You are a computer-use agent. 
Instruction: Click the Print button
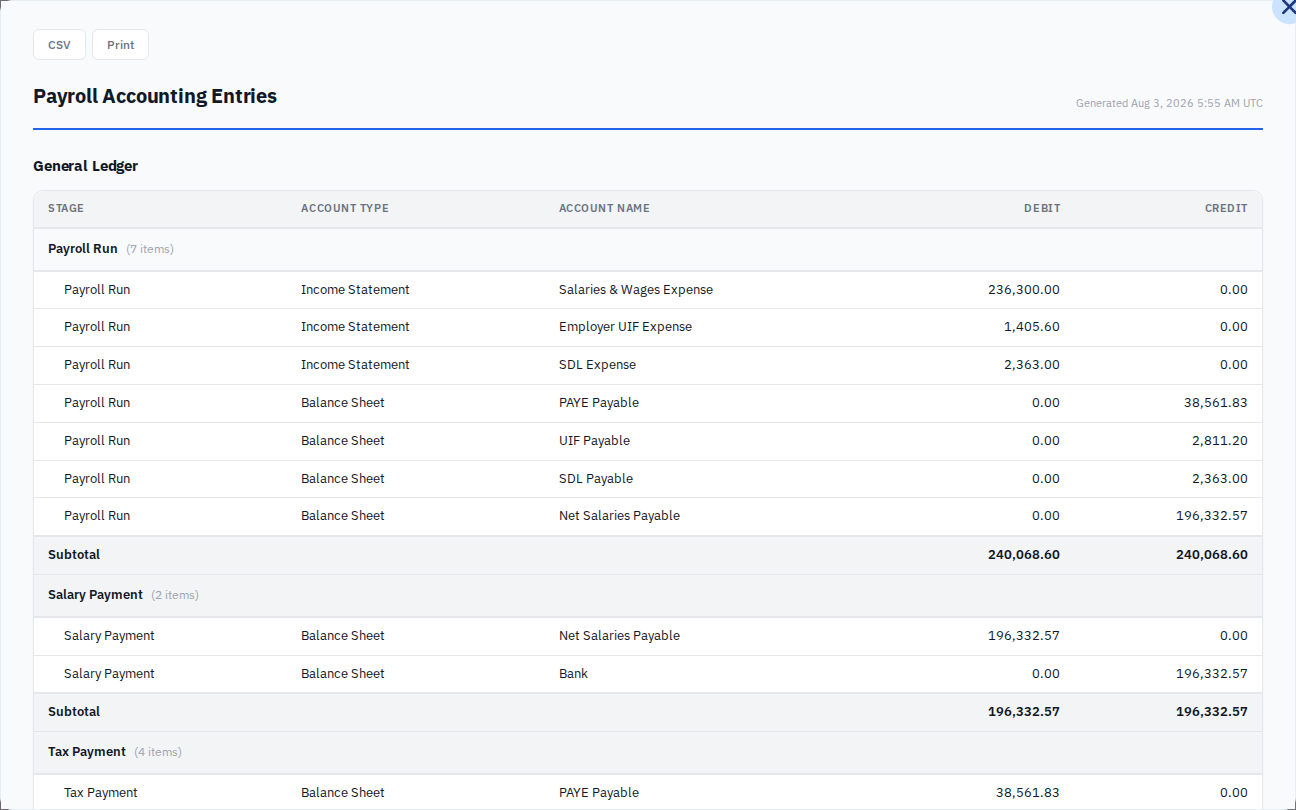click(x=120, y=45)
